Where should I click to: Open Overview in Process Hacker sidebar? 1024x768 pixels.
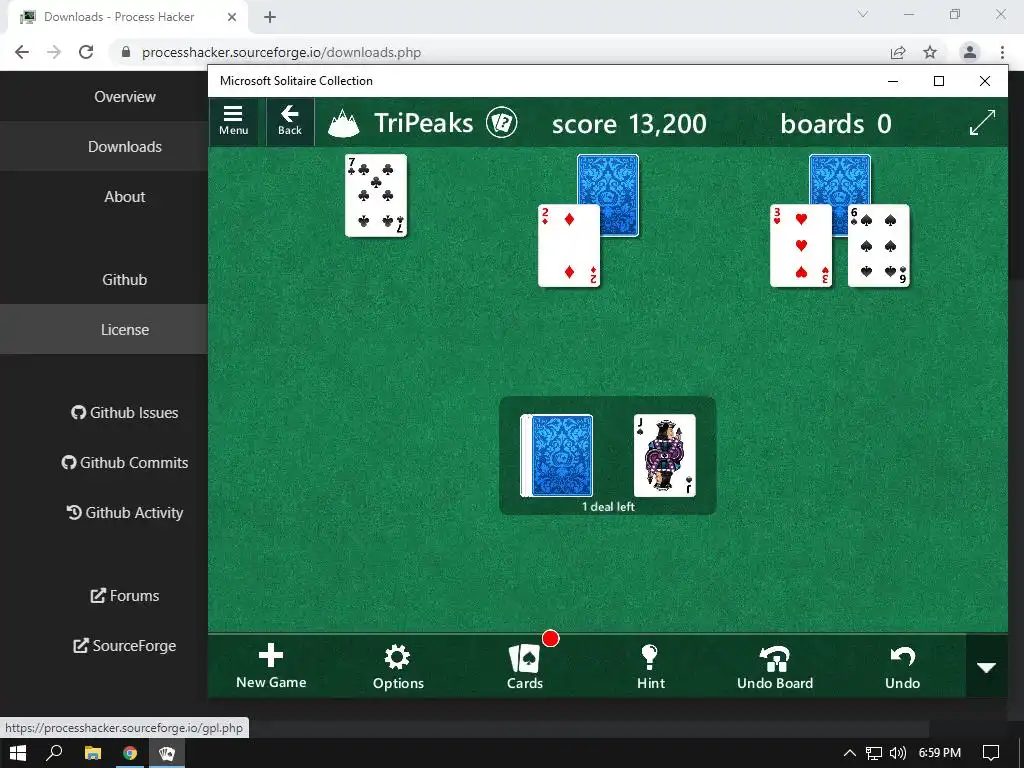click(125, 97)
